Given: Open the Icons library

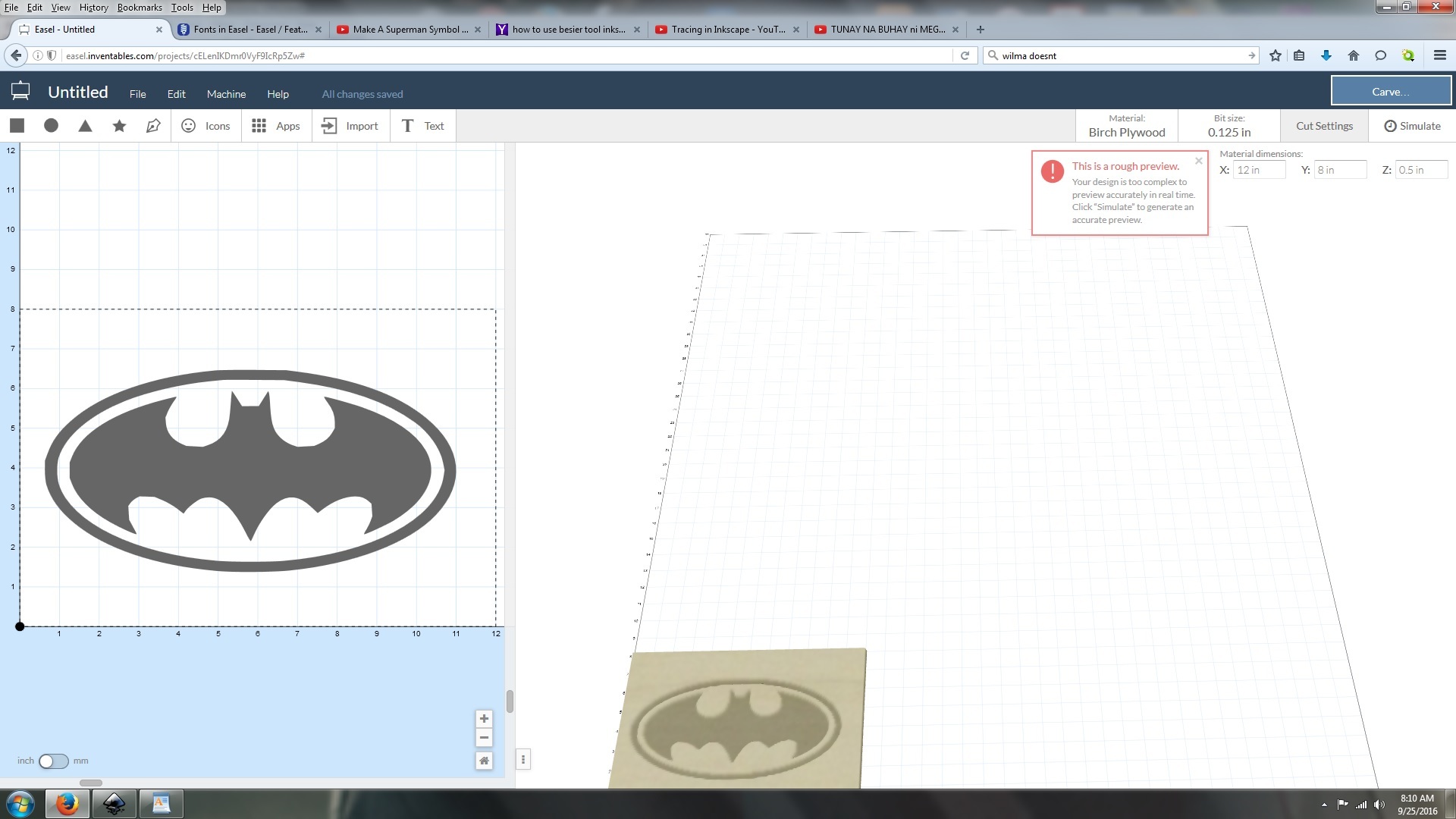Looking at the screenshot, I should (206, 126).
